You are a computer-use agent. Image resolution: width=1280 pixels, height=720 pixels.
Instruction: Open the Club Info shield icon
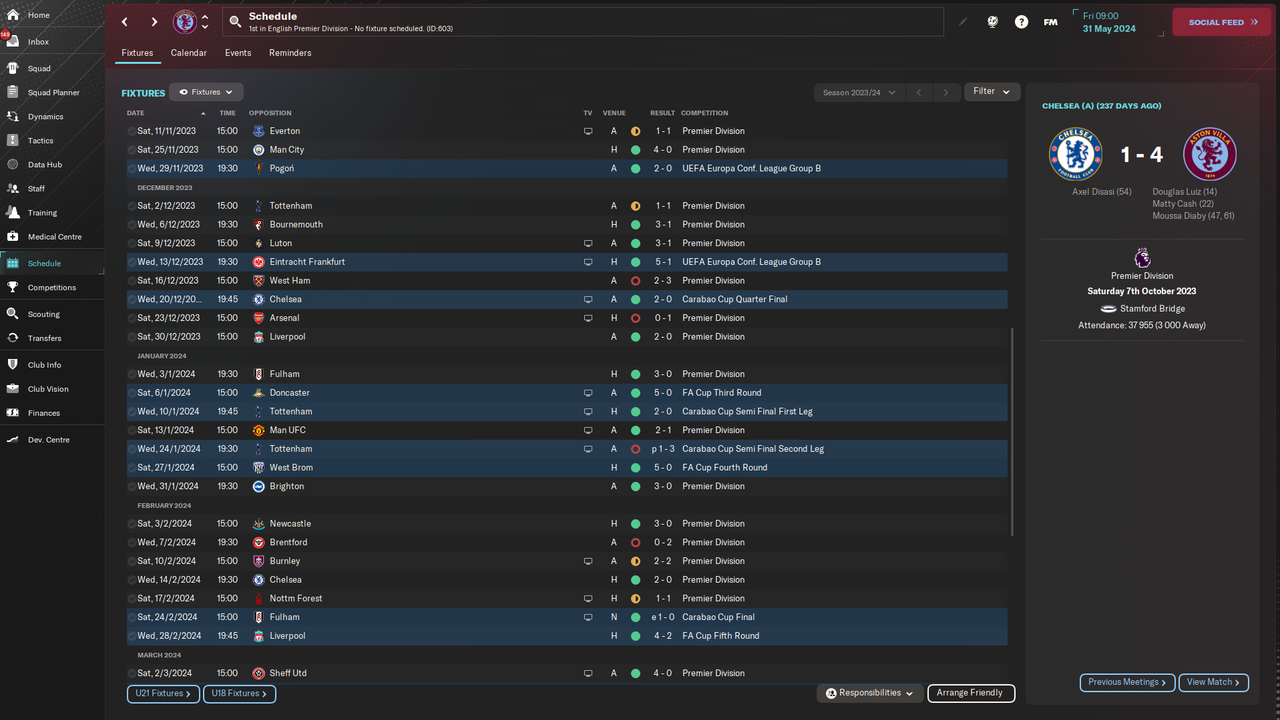pyautogui.click(x=13, y=365)
